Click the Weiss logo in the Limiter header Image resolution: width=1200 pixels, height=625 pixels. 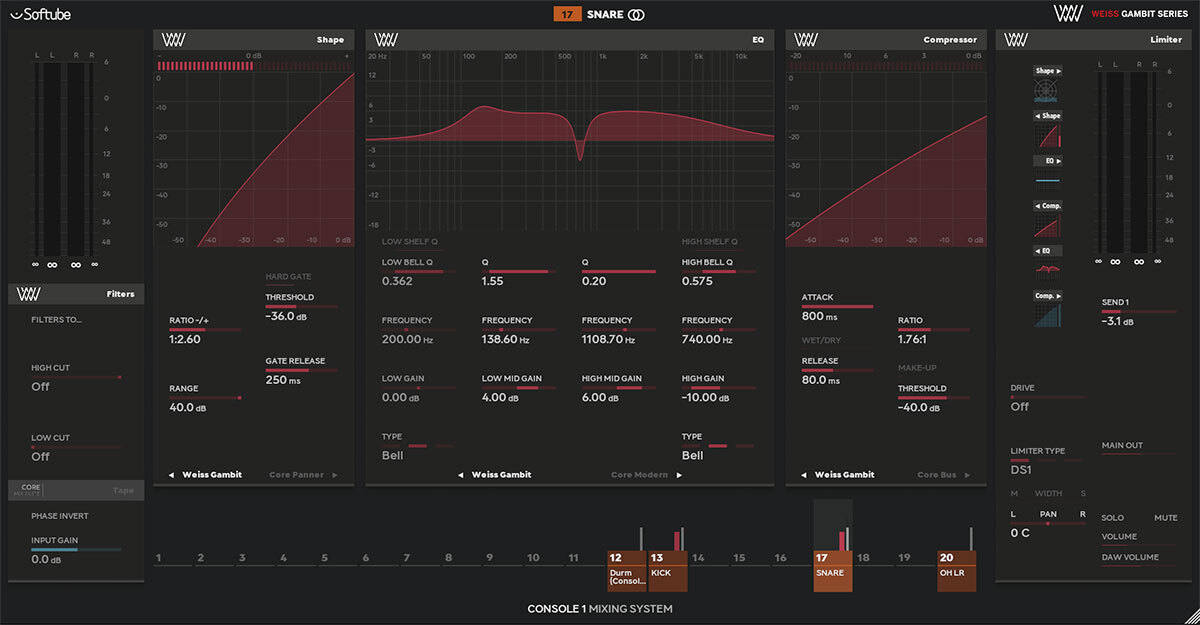click(1016, 40)
